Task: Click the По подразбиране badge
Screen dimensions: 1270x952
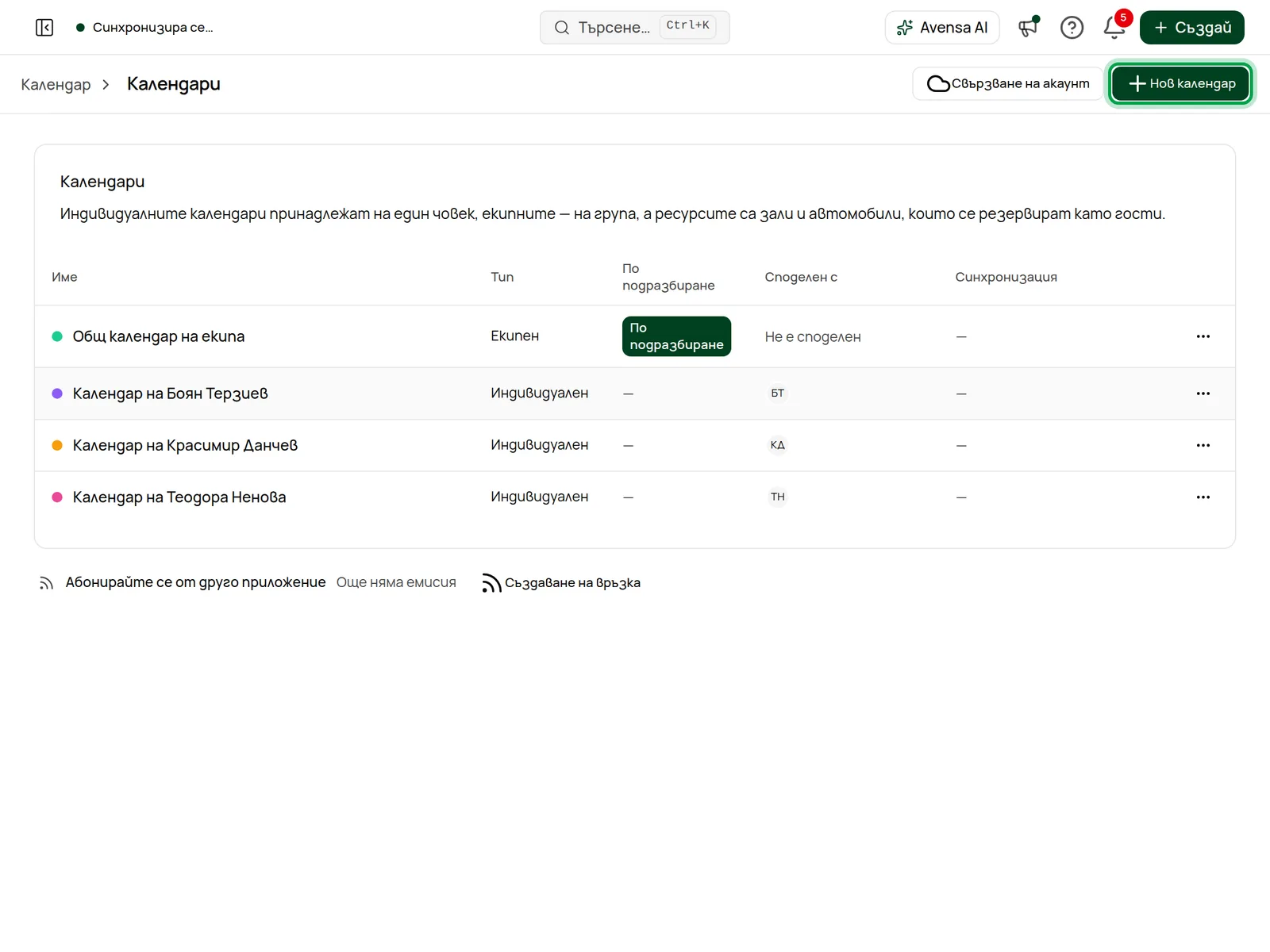Action: click(676, 336)
